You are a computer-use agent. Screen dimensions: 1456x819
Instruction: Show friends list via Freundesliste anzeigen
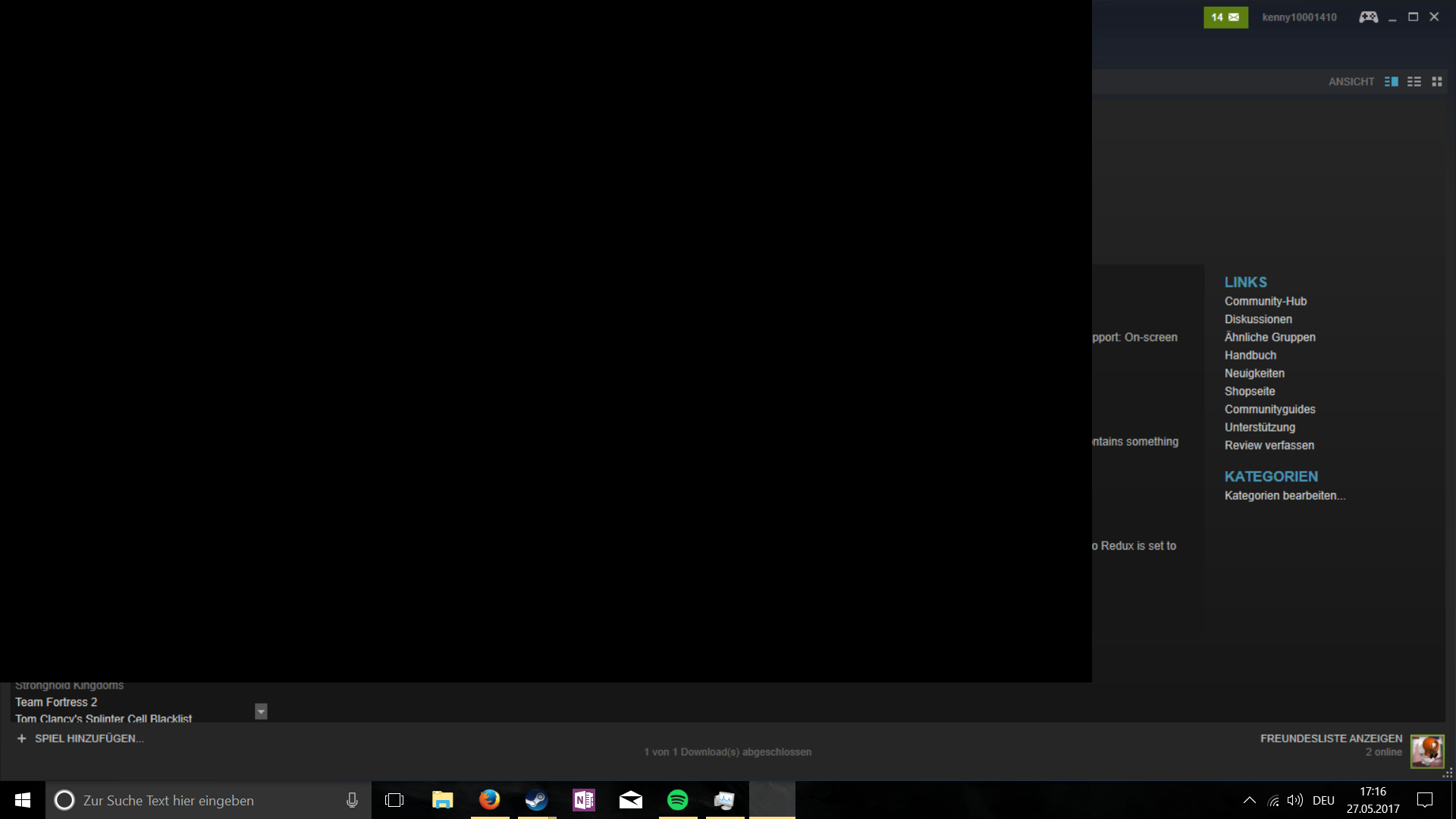1331,738
